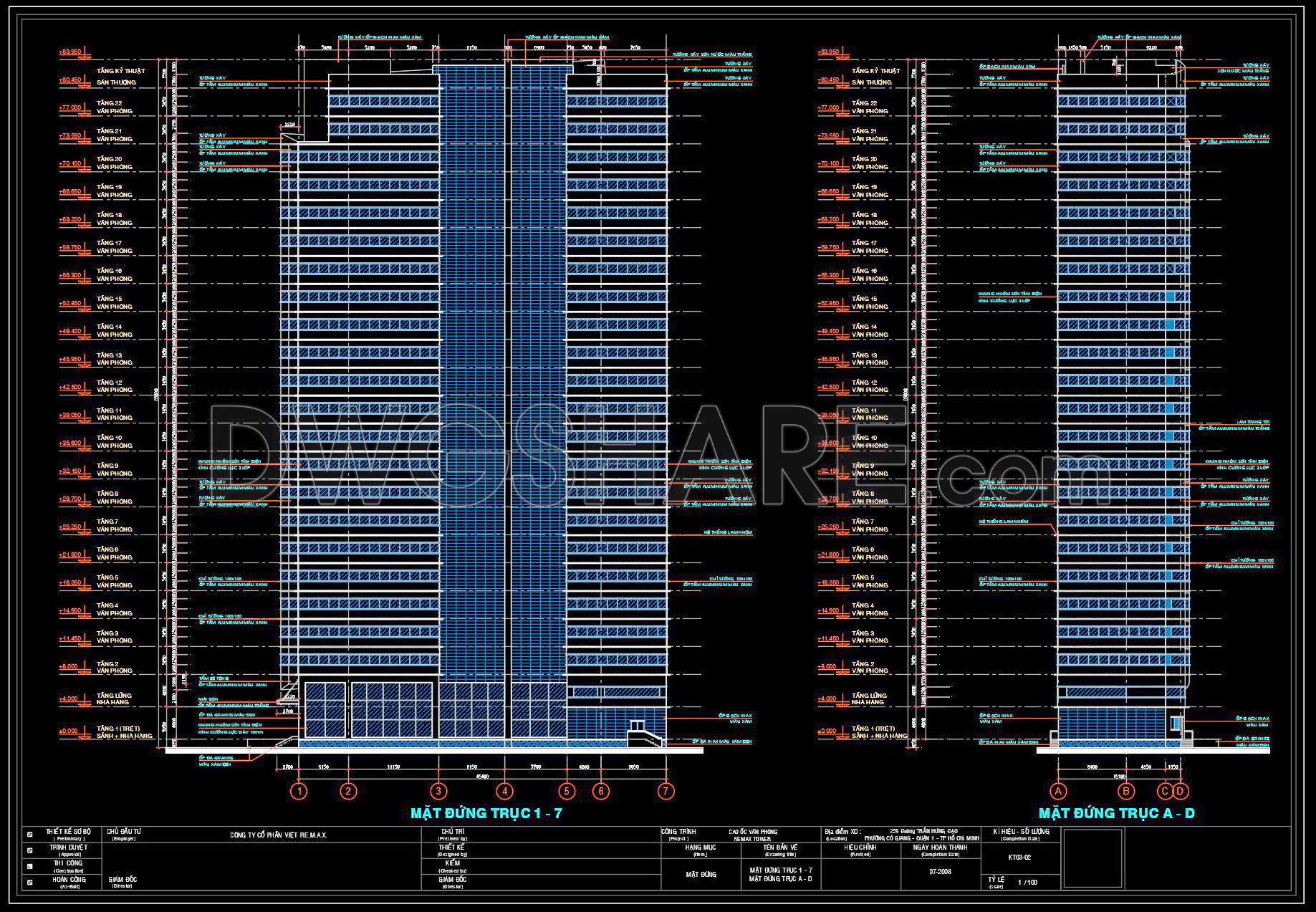Select grid axis bubble number 6
Screen dimensions: 1316x912
coord(601,791)
